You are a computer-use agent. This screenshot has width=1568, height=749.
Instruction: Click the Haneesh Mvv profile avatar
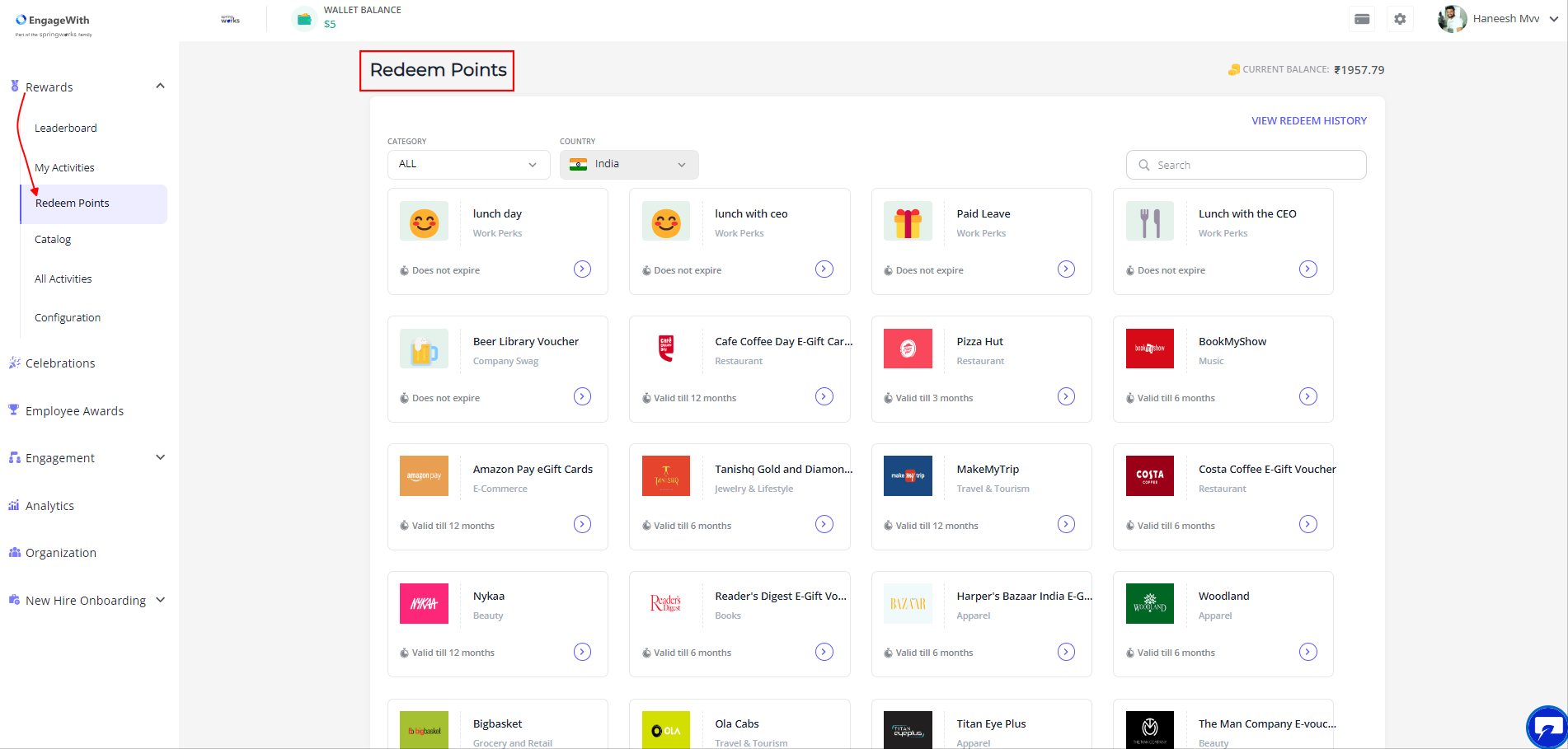[1452, 18]
